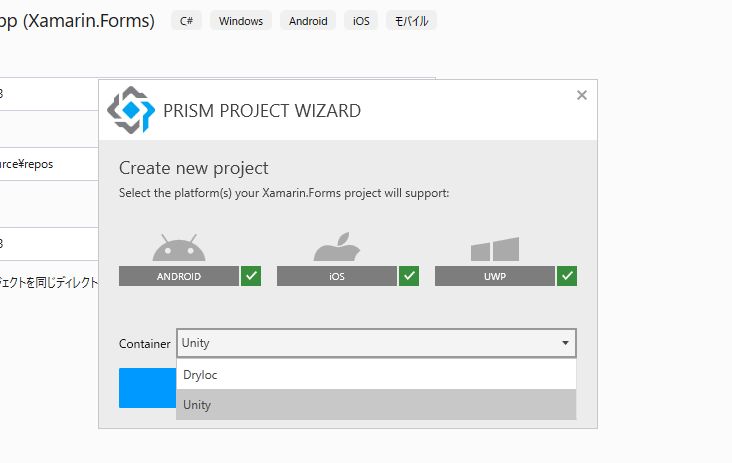Image resolution: width=732 pixels, height=463 pixels.
Task: Click the Android robot icon
Action: (x=179, y=247)
